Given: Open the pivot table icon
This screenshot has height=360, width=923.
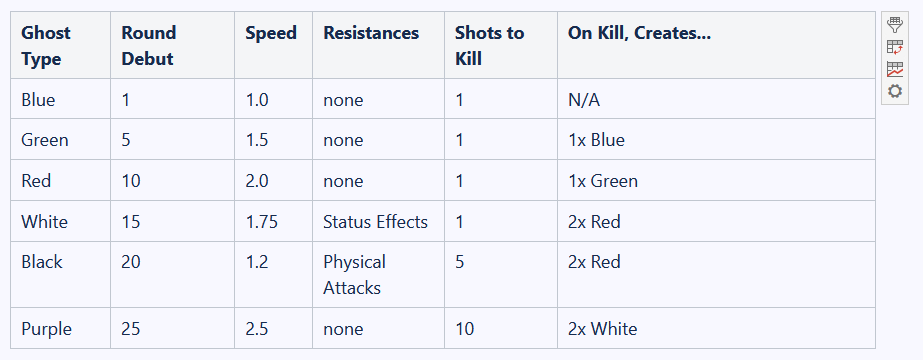Looking at the screenshot, I should point(895,47).
